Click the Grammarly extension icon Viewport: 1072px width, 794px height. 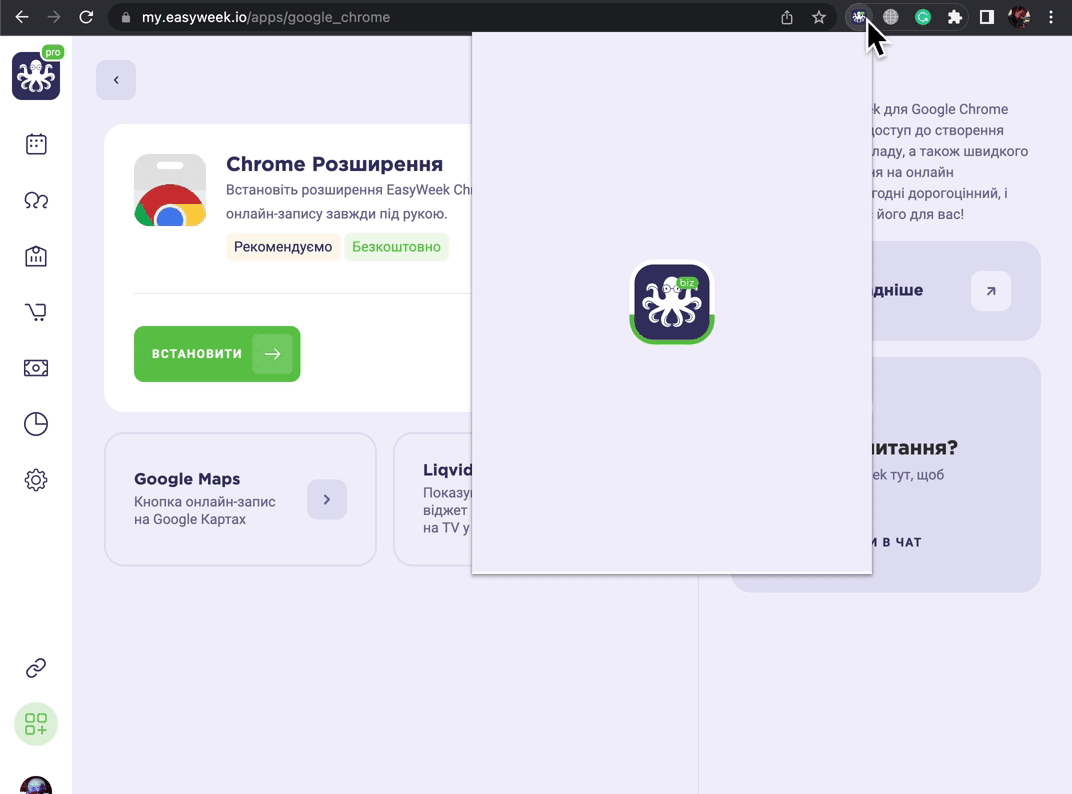pyautogui.click(x=922, y=17)
